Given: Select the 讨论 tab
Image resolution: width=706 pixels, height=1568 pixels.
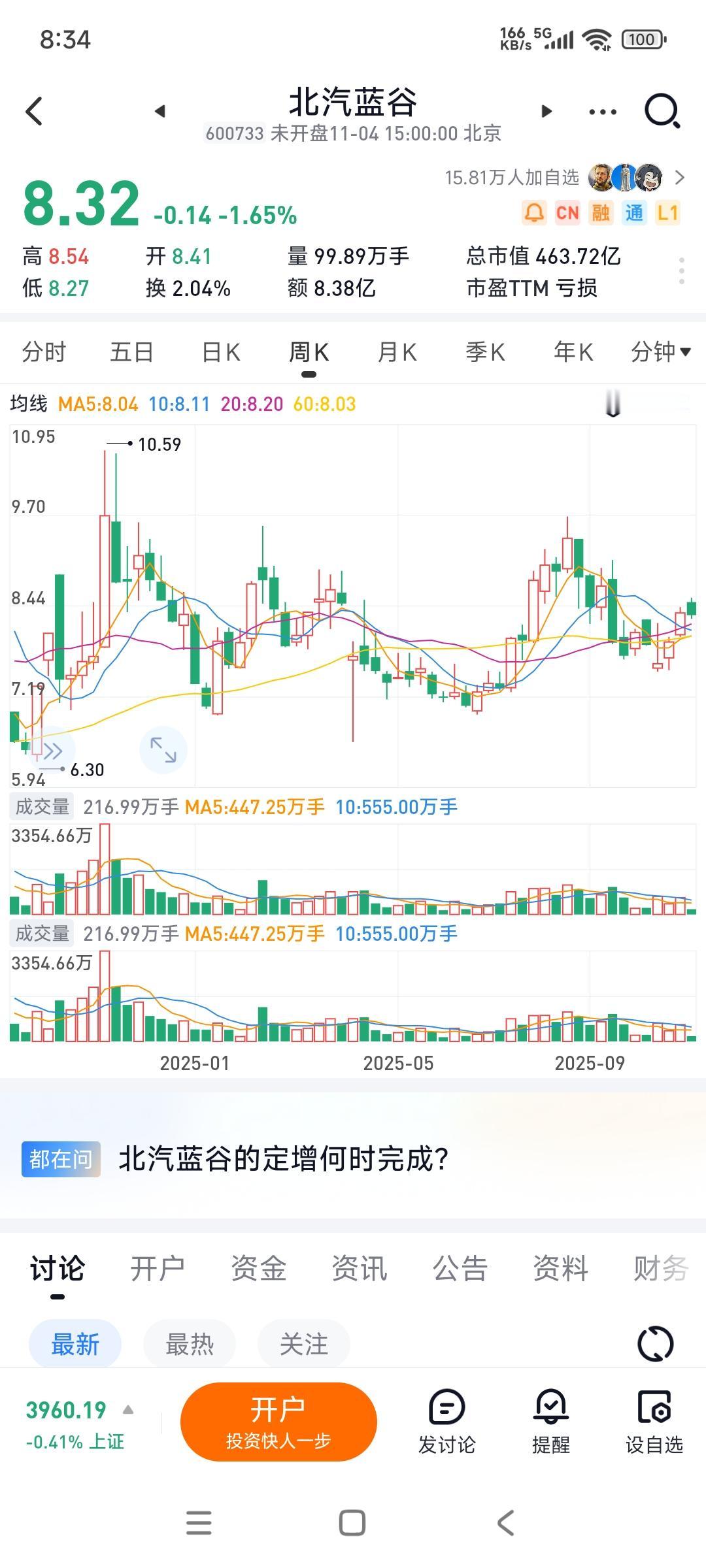Looking at the screenshot, I should point(58,1268).
